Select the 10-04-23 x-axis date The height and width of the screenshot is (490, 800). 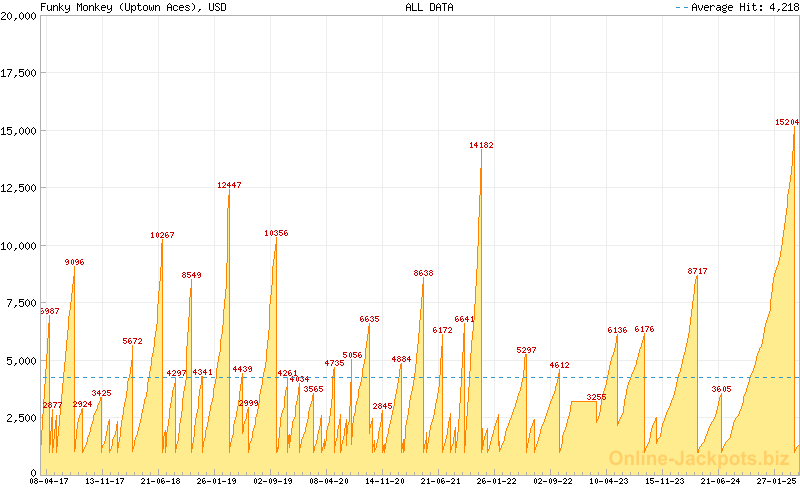(609, 481)
